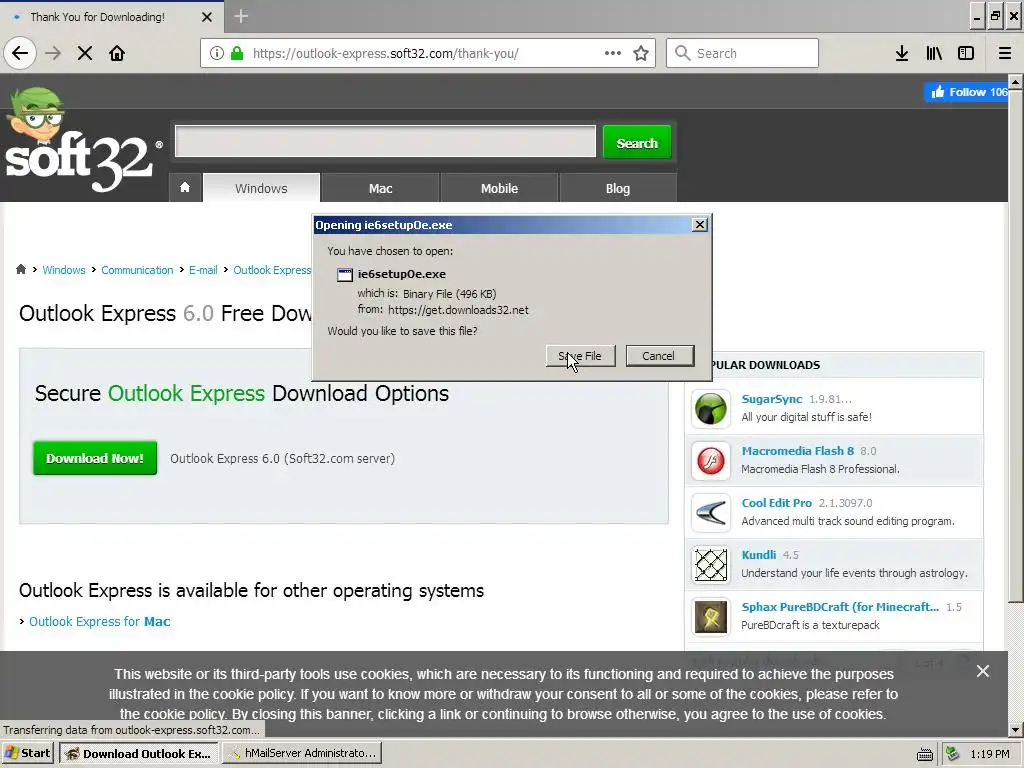Select the Mobile tab on soft32
Image resolution: width=1024 pixels, height=768 pixels.
pyautogui.click(x=499, y=188)
